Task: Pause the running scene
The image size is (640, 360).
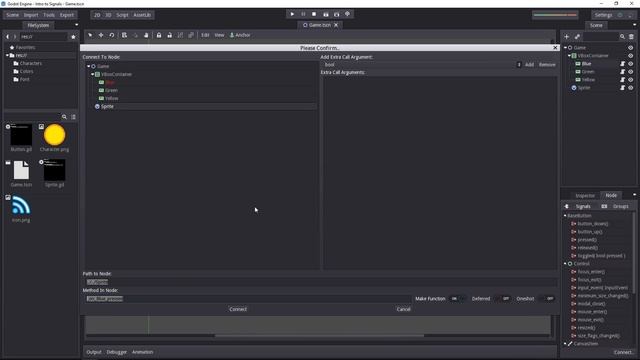Action: coord(303,14)
